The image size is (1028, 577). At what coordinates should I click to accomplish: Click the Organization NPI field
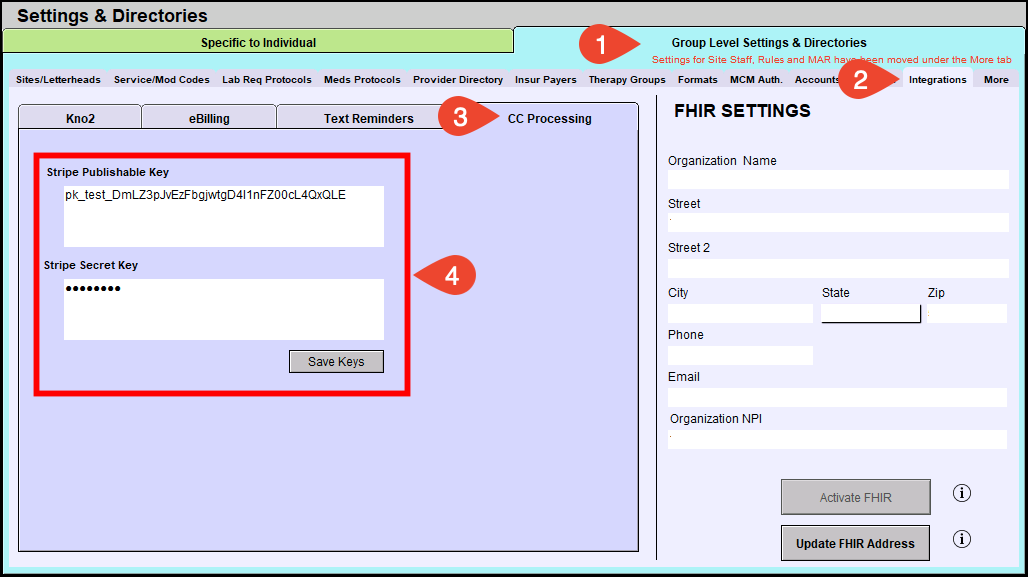point(838,440)
